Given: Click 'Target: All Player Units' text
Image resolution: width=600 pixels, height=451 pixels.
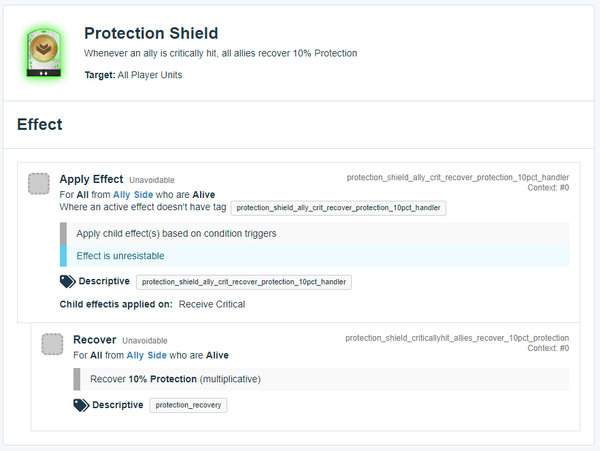Looking at the screenshot, I should pos(133,75).
